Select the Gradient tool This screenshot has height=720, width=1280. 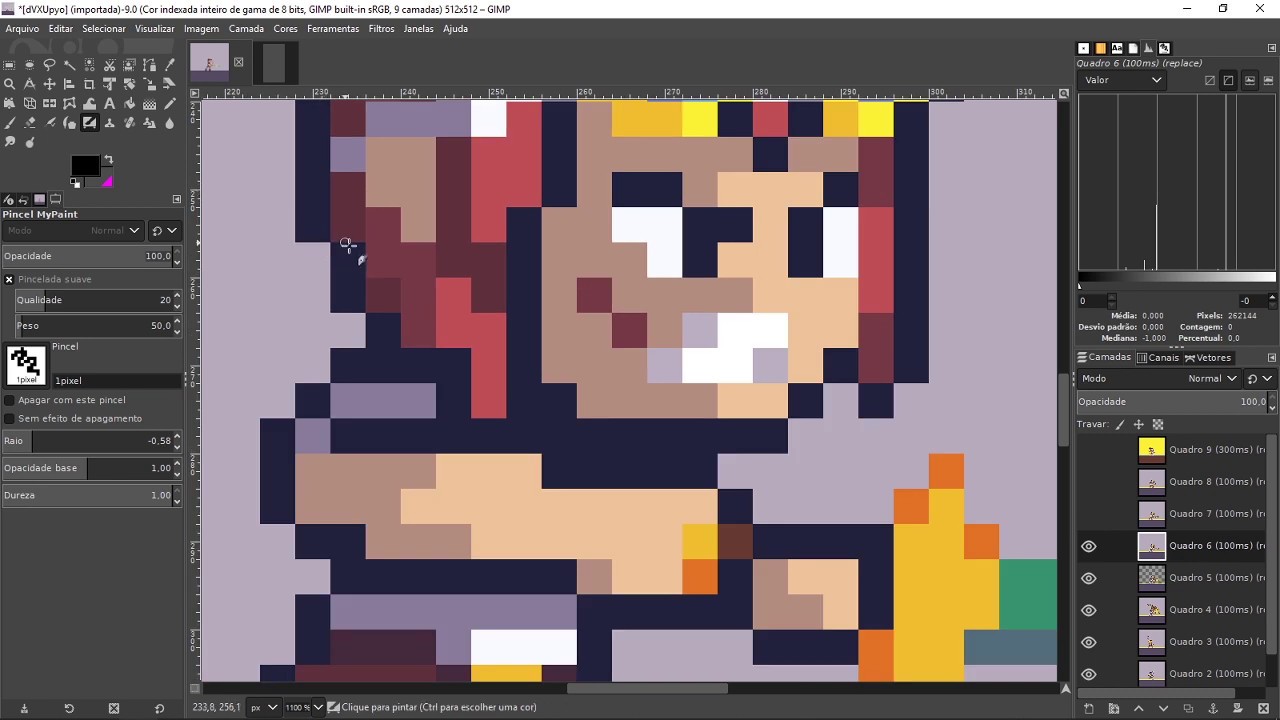(149, 103)
